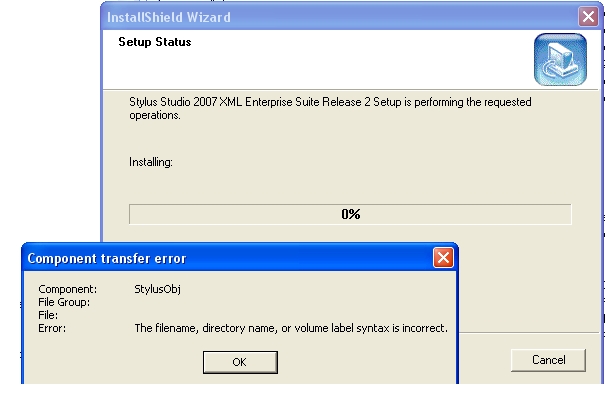Click the Setup Status heading

coord(155,42)
